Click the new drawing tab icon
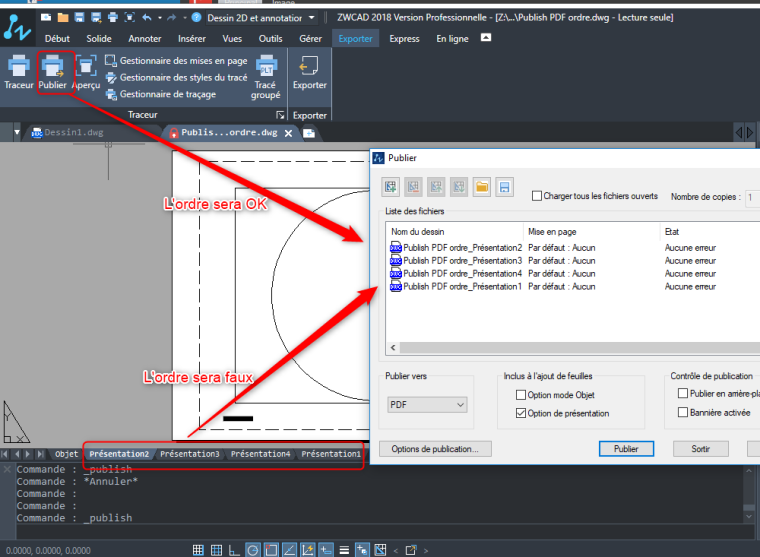Screen dimensions: 760x557 309,133
